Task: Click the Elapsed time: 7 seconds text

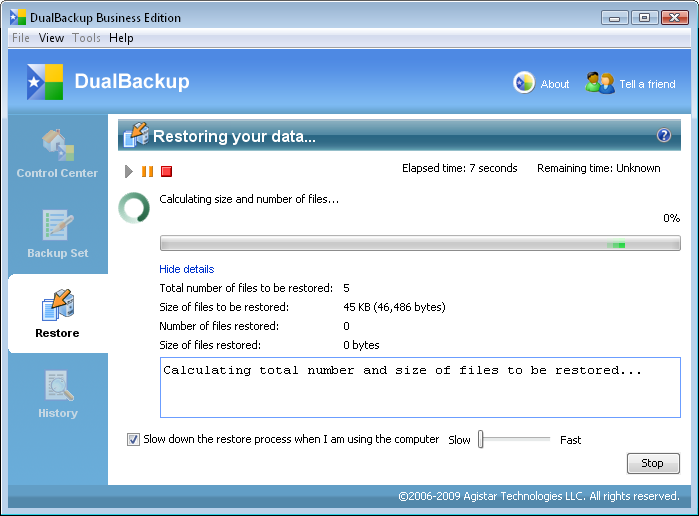Action: (x=460, y=168)
